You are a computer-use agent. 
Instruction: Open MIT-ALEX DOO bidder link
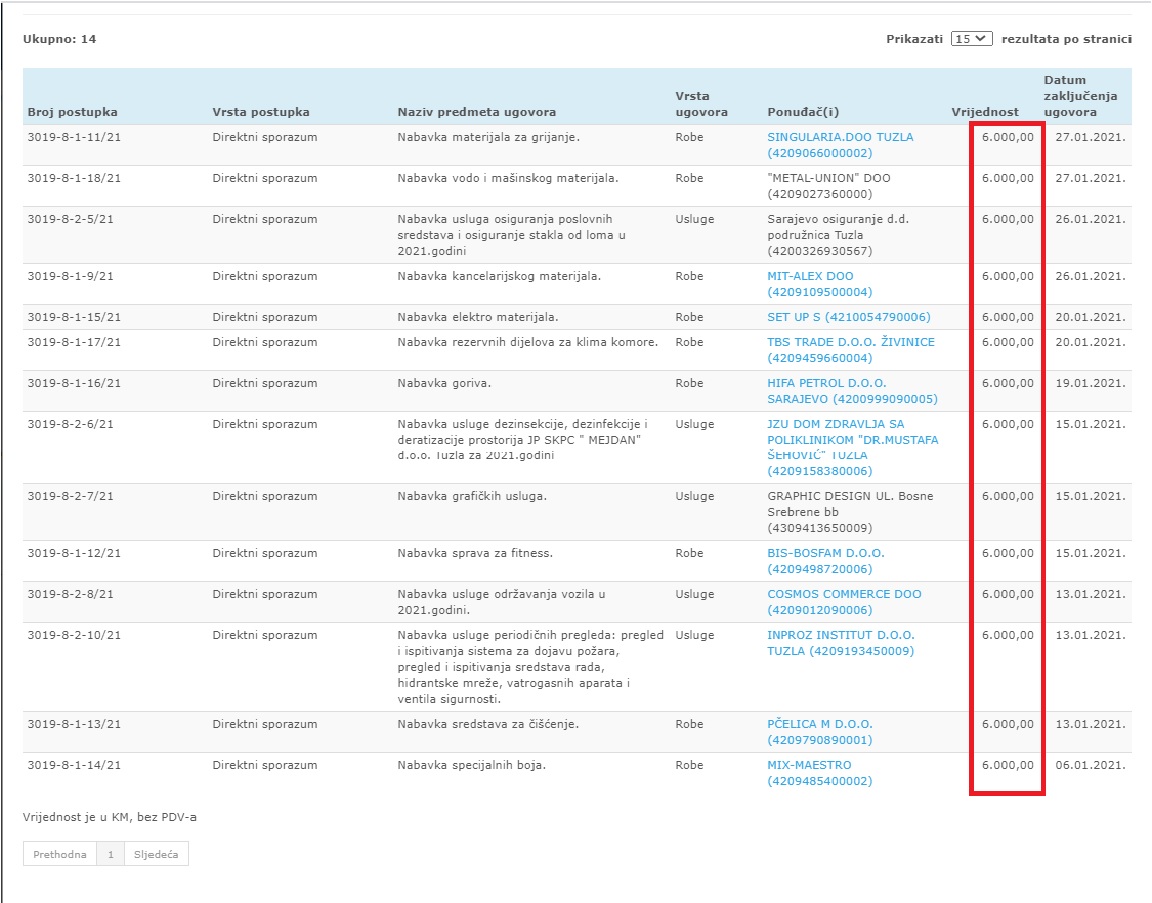(x=819, y=284)
